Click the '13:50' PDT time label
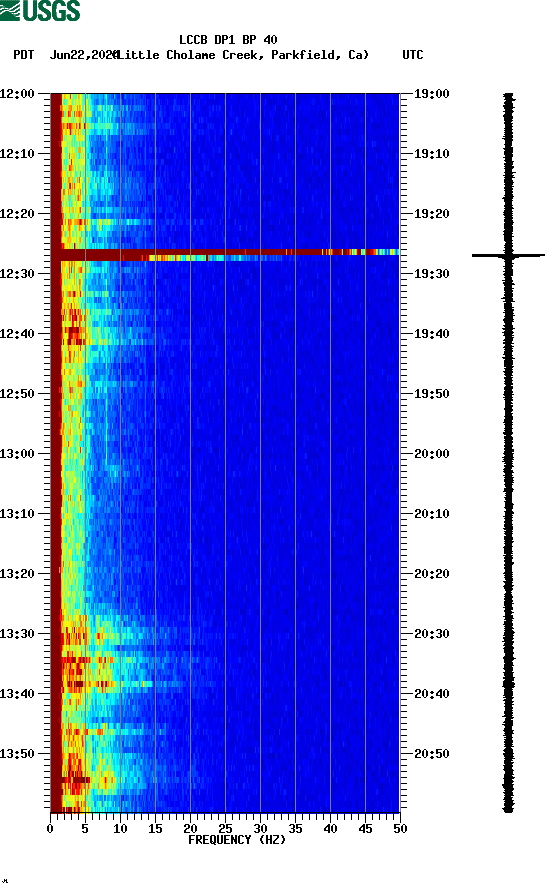The width and height of the screenshot is (552, 892). [x=17, y=754]
